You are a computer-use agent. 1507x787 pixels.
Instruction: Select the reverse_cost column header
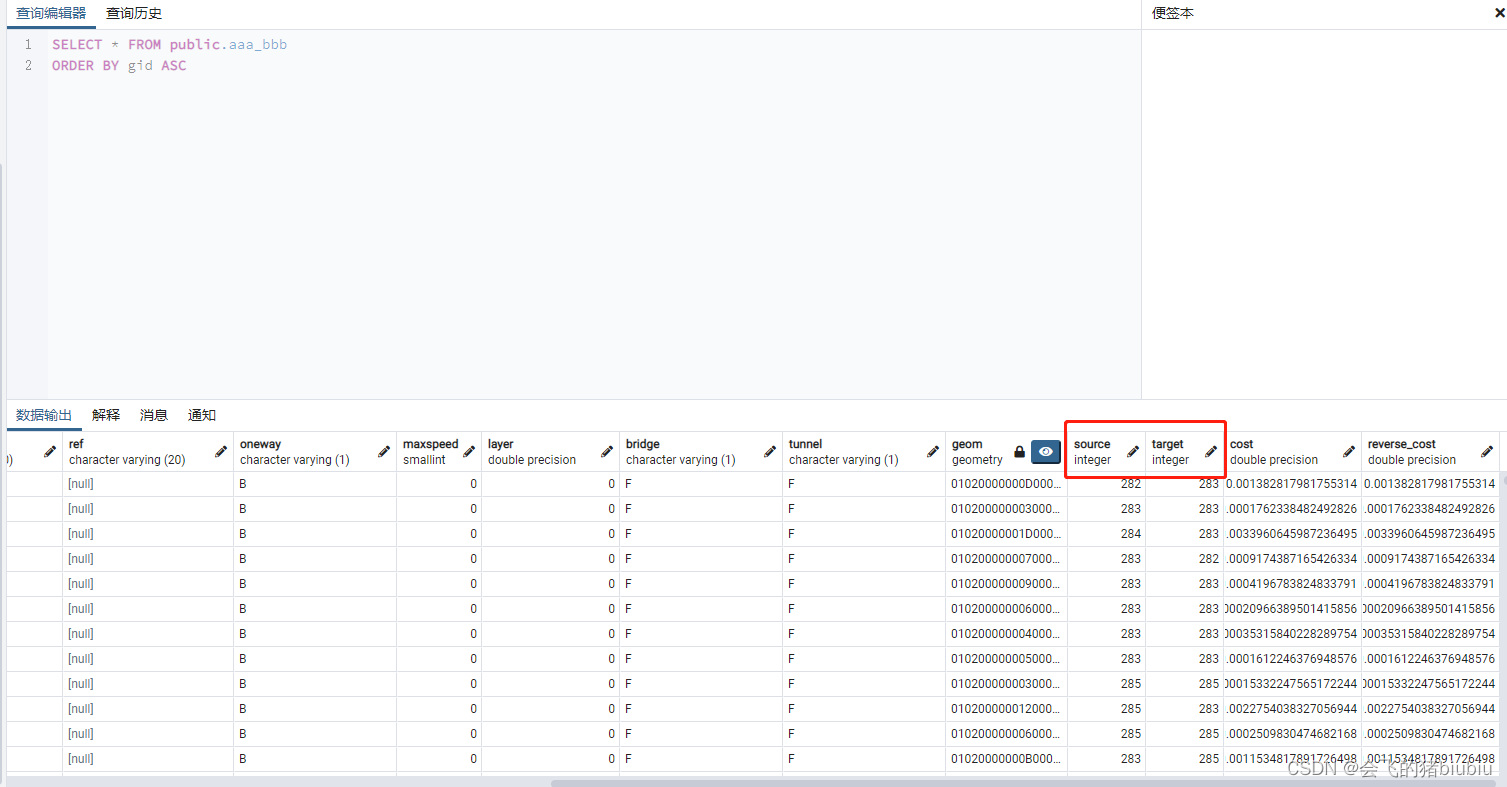pyautogui.click(x=1430, y=452)
